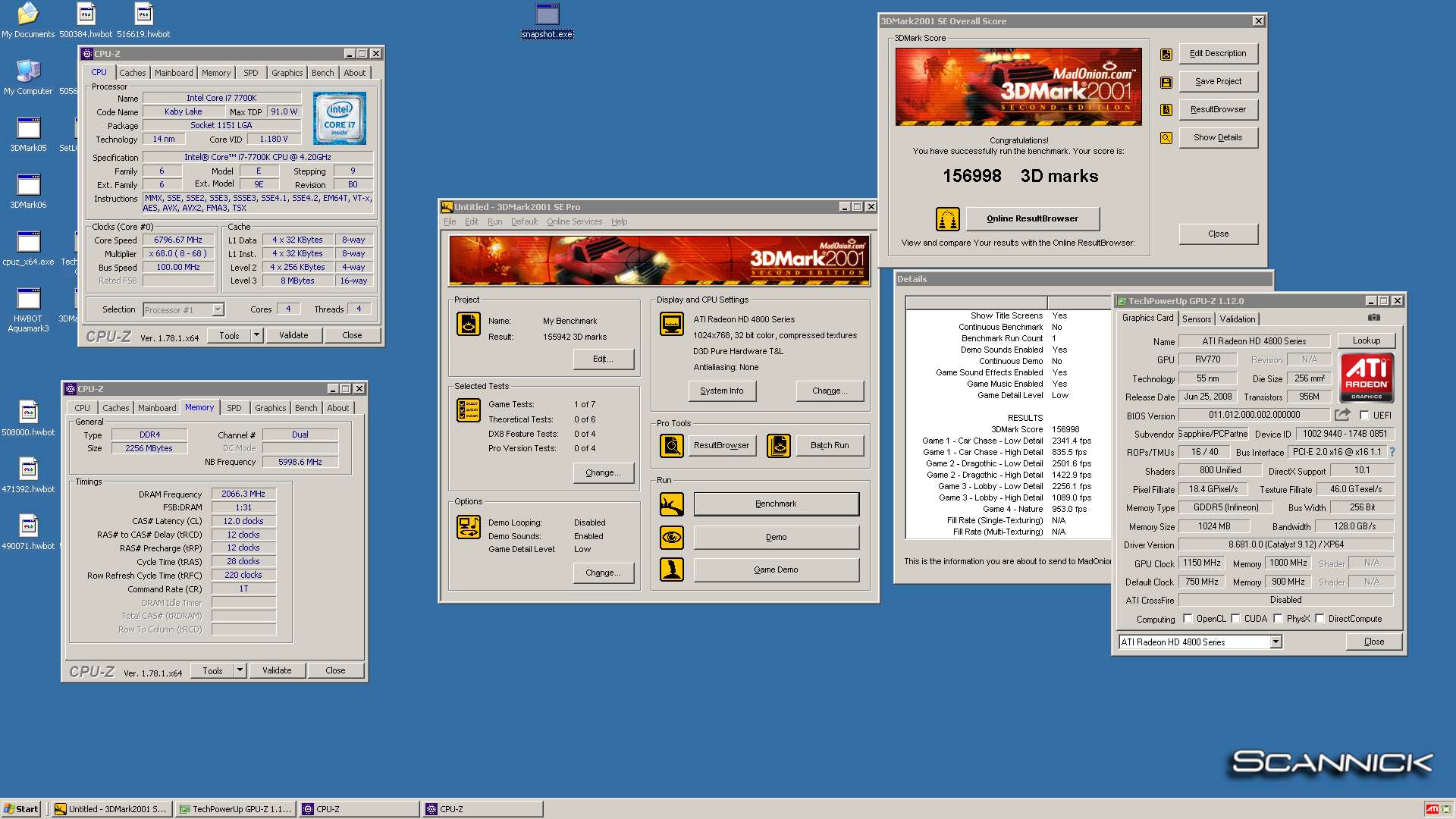Click Close button in the score window
Image resolution: width=1456 pixels, height=819 pixels.
(1218, 234)
